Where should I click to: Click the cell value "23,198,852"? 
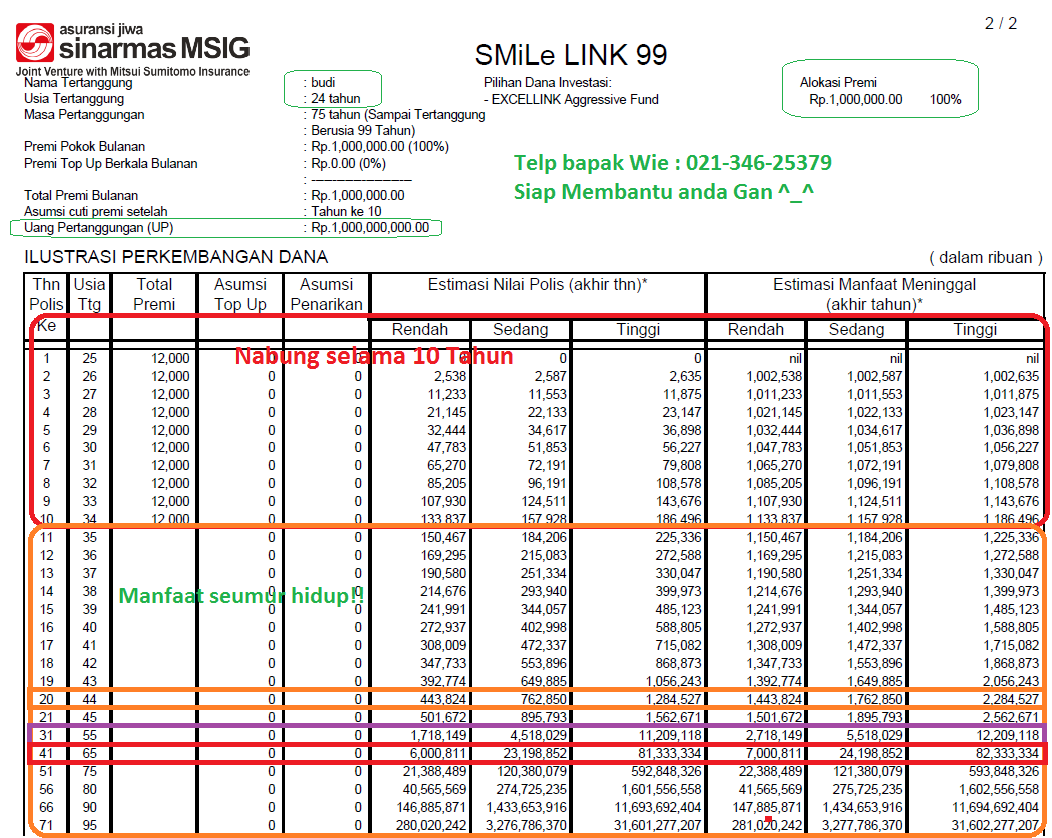click(x=535, y=753)
